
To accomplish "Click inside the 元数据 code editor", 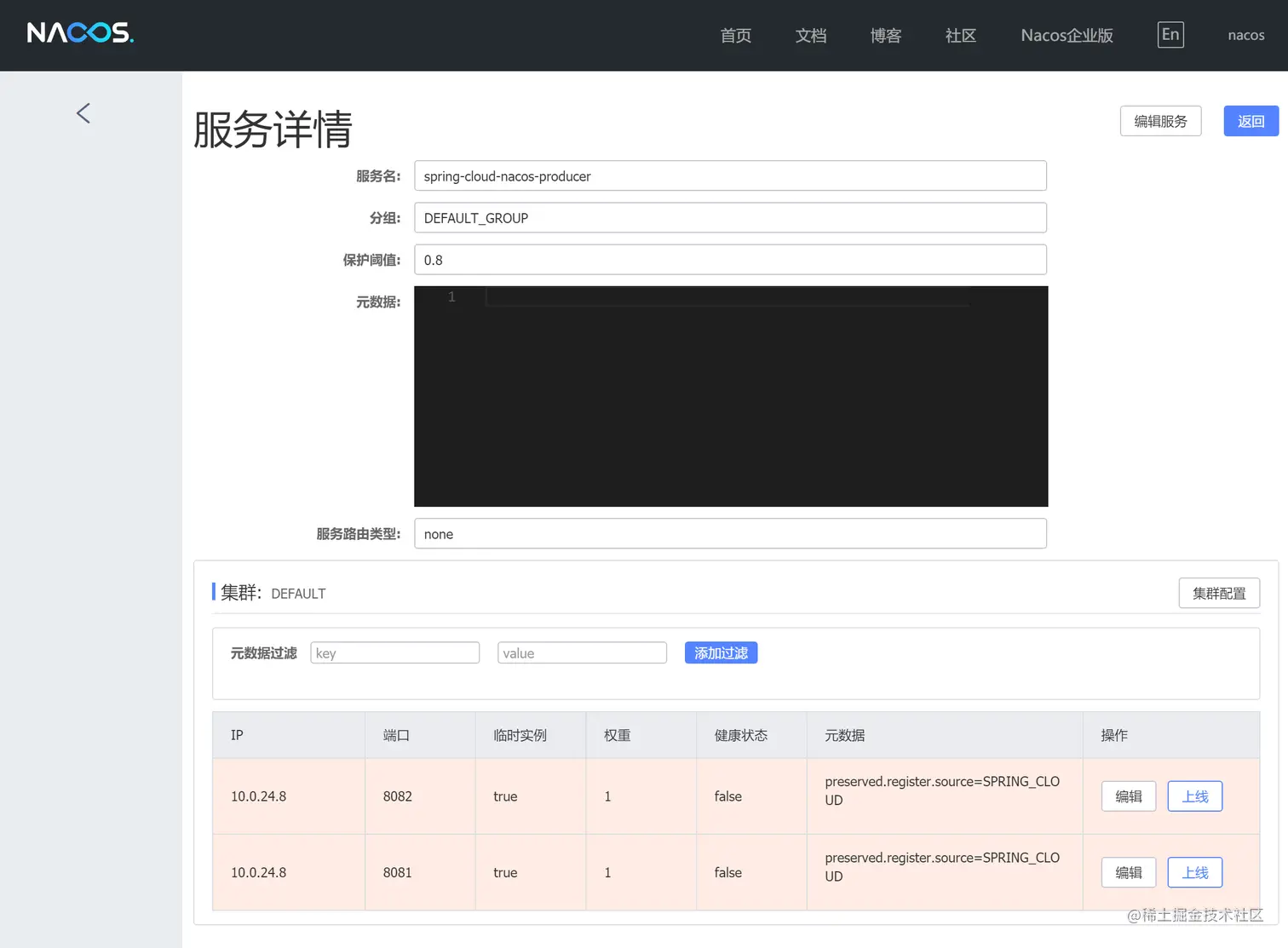I will point(731,396).
